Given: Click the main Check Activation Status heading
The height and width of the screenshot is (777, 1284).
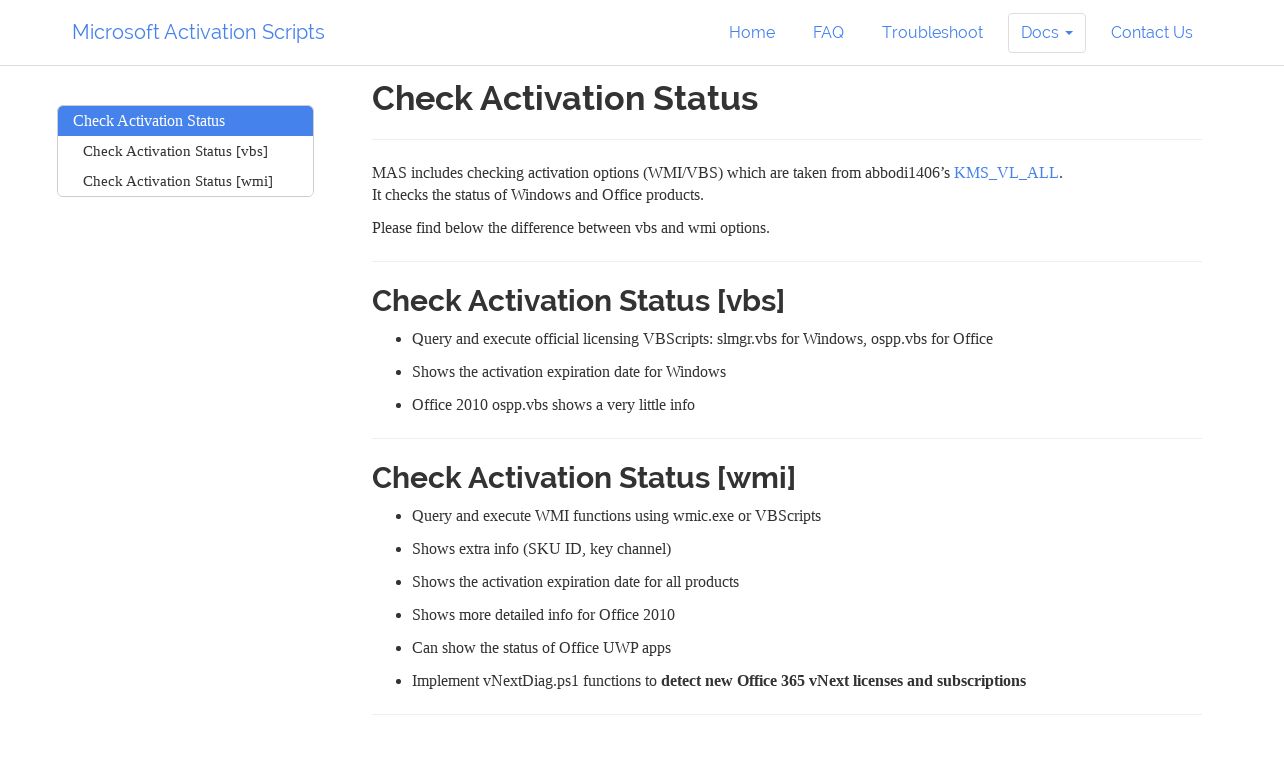Looking at the screenshot, I should [565, 98].
